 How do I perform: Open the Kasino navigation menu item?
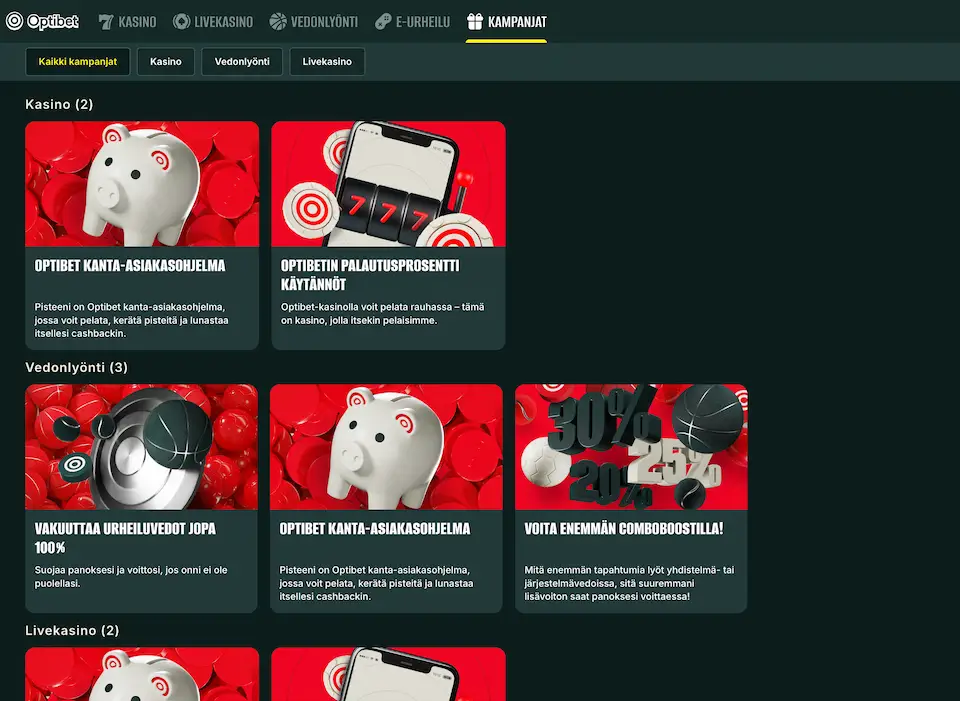tap(137, 21)
